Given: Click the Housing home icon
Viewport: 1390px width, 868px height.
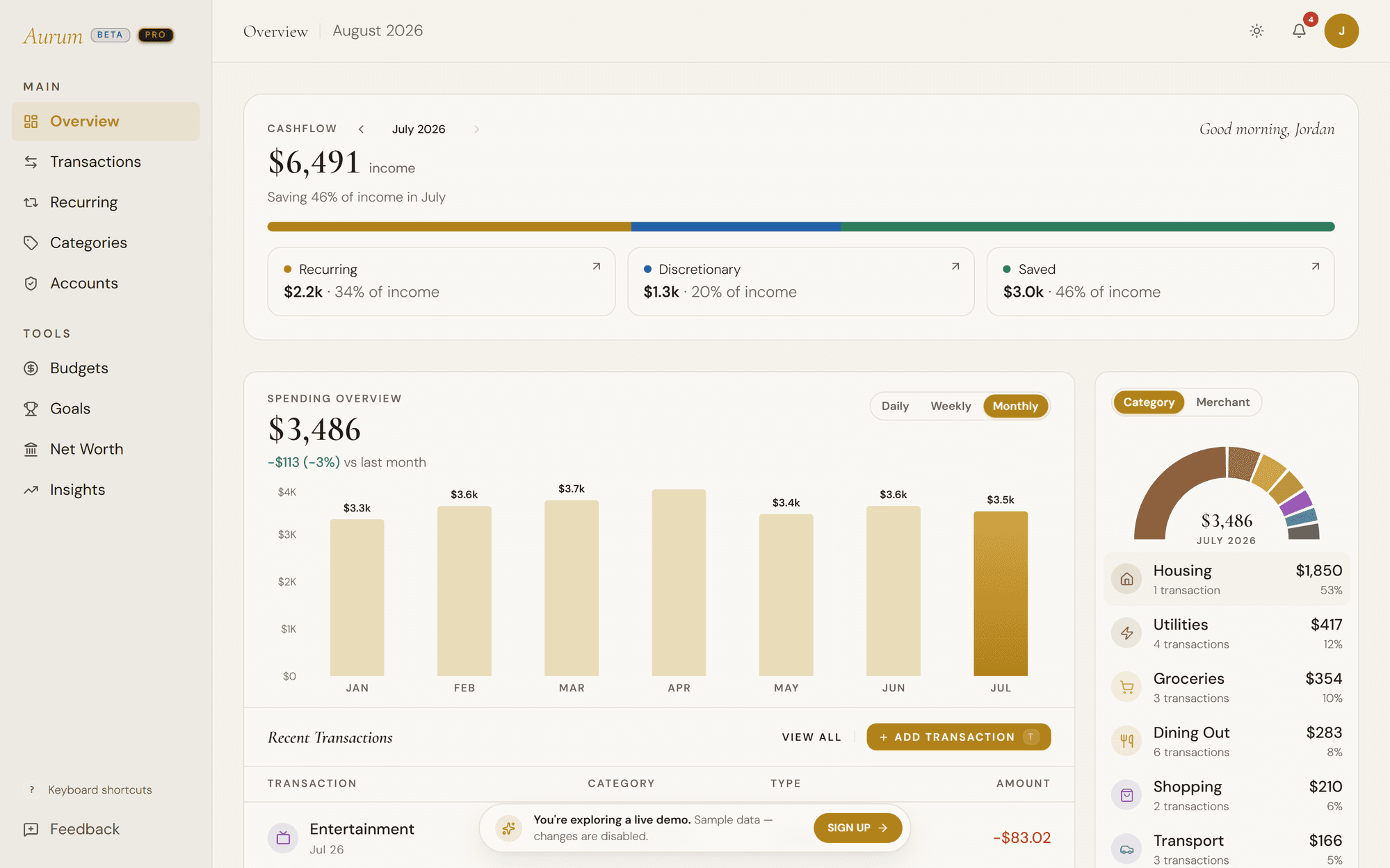Looking at the screenshot, I should click(x=1126, y=579).
